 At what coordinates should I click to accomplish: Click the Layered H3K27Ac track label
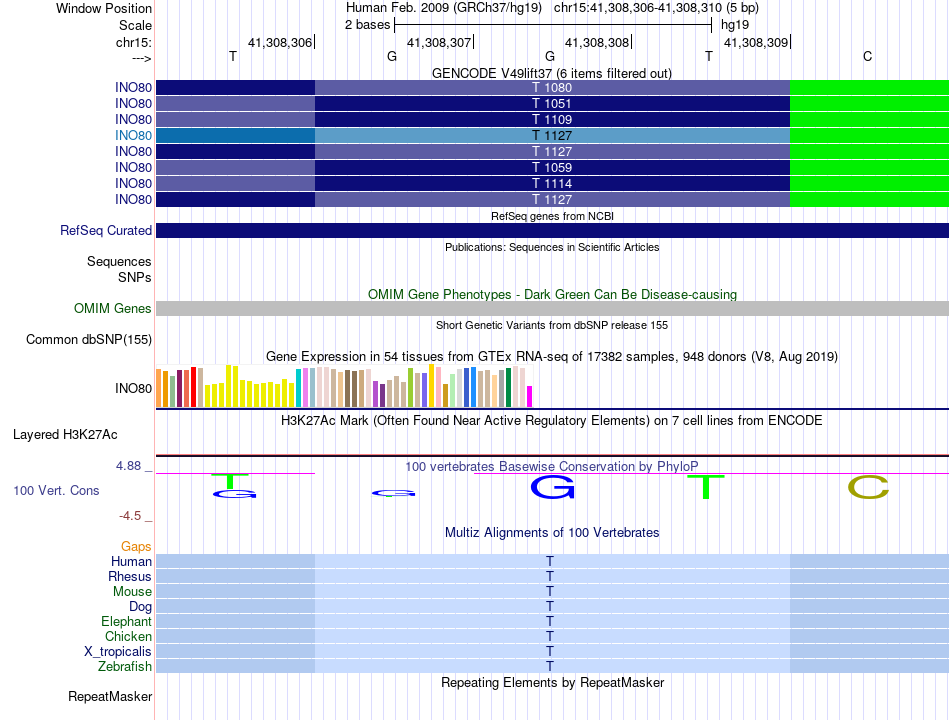(65, 435)
